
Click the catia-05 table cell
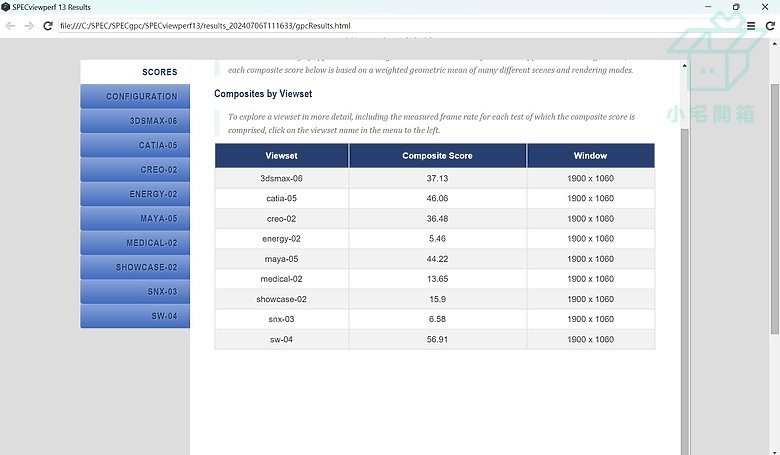click(x=282, y=198)
